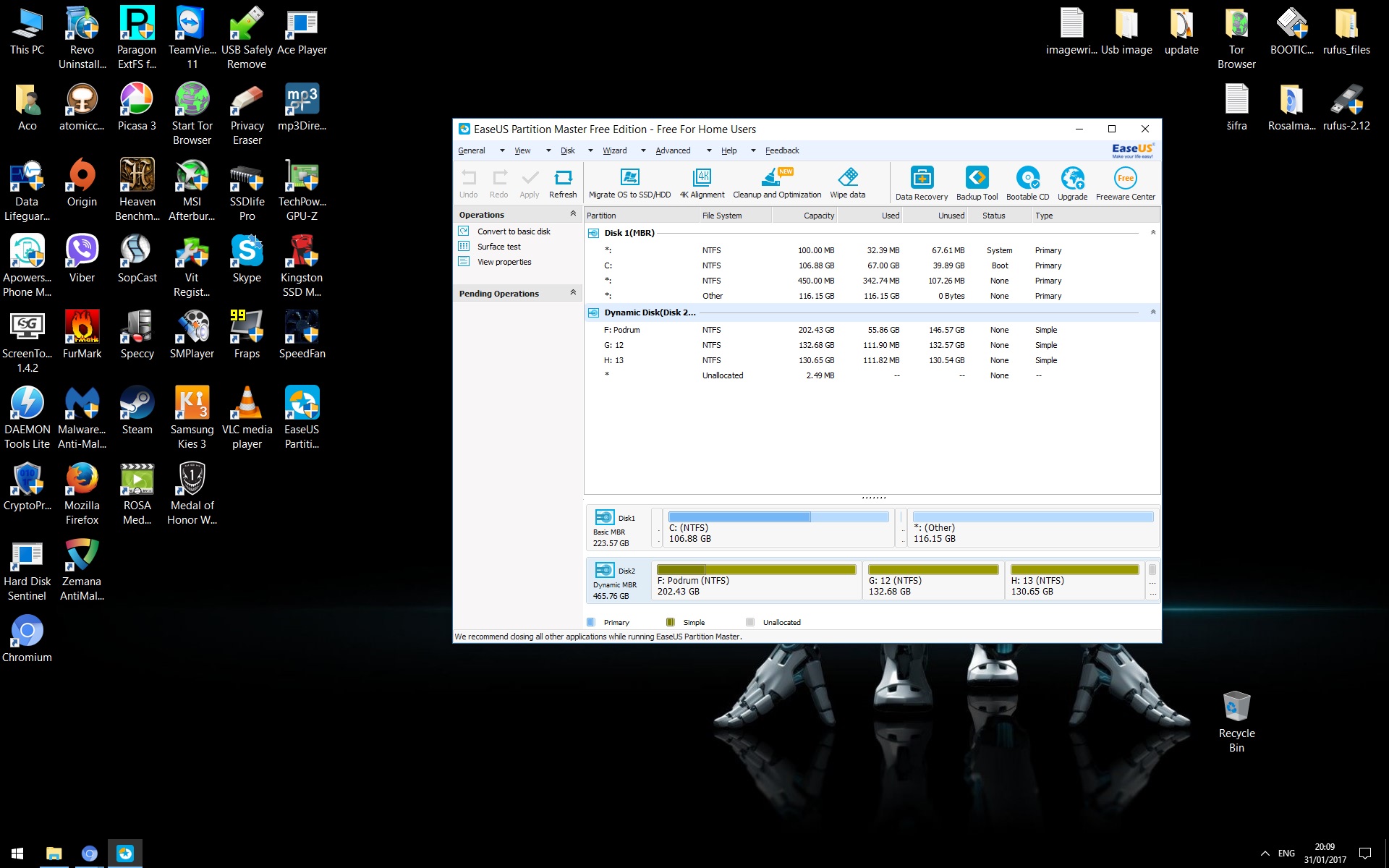Screen dimensions: 1389x868
Task: Select the Viber desktop icon
Action: click(x=82, y=259)
